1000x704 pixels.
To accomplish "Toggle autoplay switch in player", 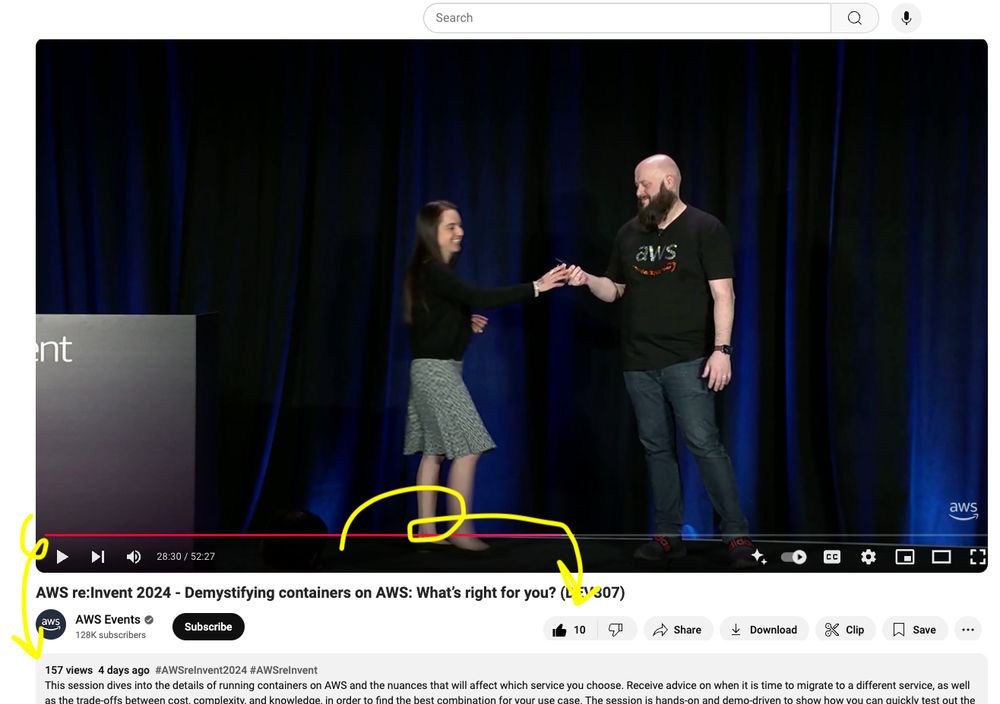I will click(x=793, y=557).
